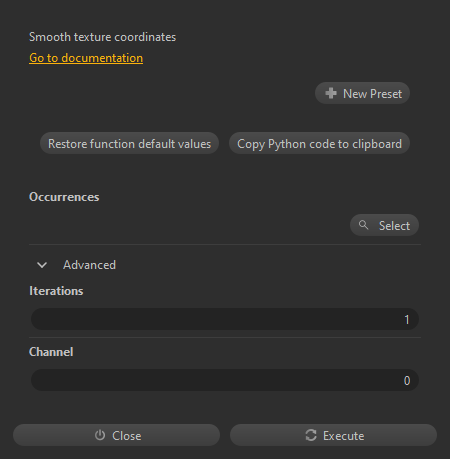Screen dimensions: 450x459
Task: Click the Channel value 0
Action: click(407, 381)
